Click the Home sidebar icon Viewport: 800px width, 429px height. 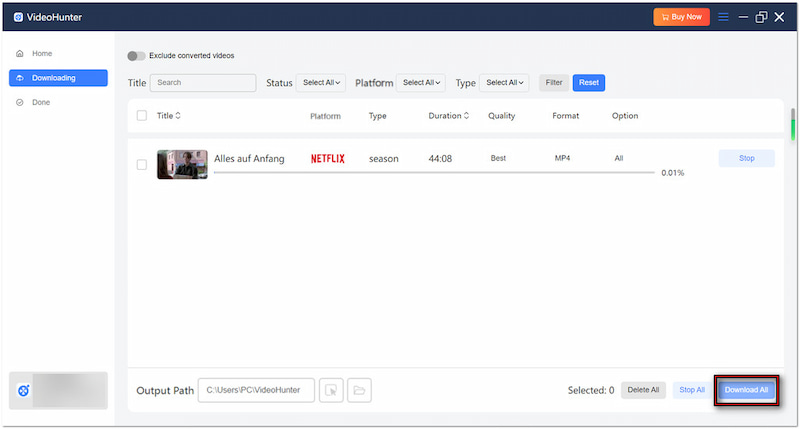pos(20,53)
